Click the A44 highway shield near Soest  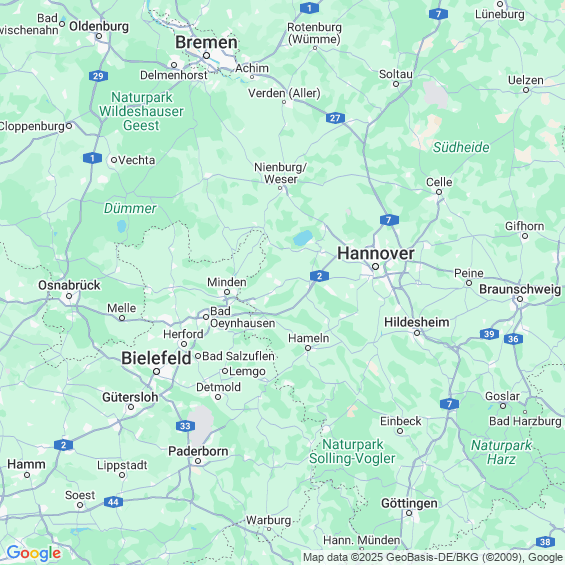(x=113, y=502)
